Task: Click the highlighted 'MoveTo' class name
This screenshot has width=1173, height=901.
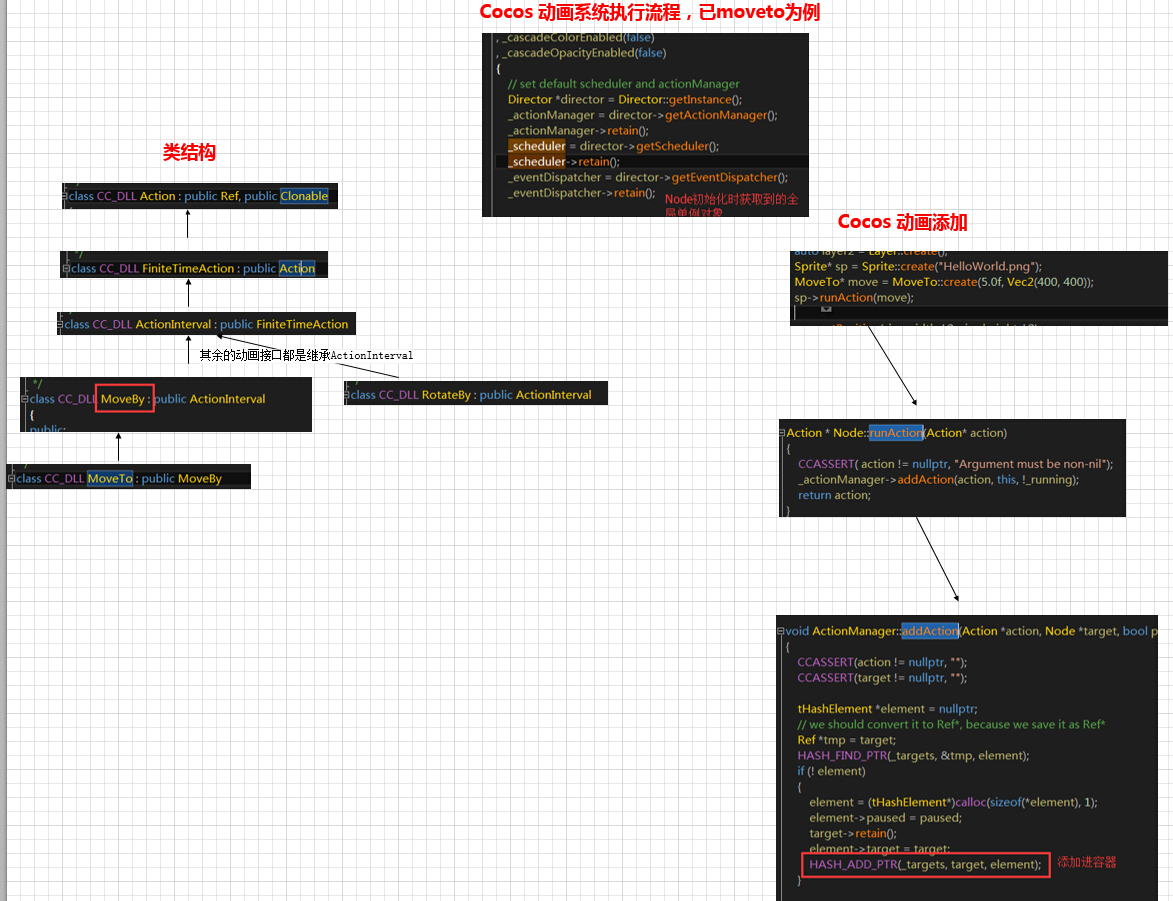Action: [x=110, y=478]
